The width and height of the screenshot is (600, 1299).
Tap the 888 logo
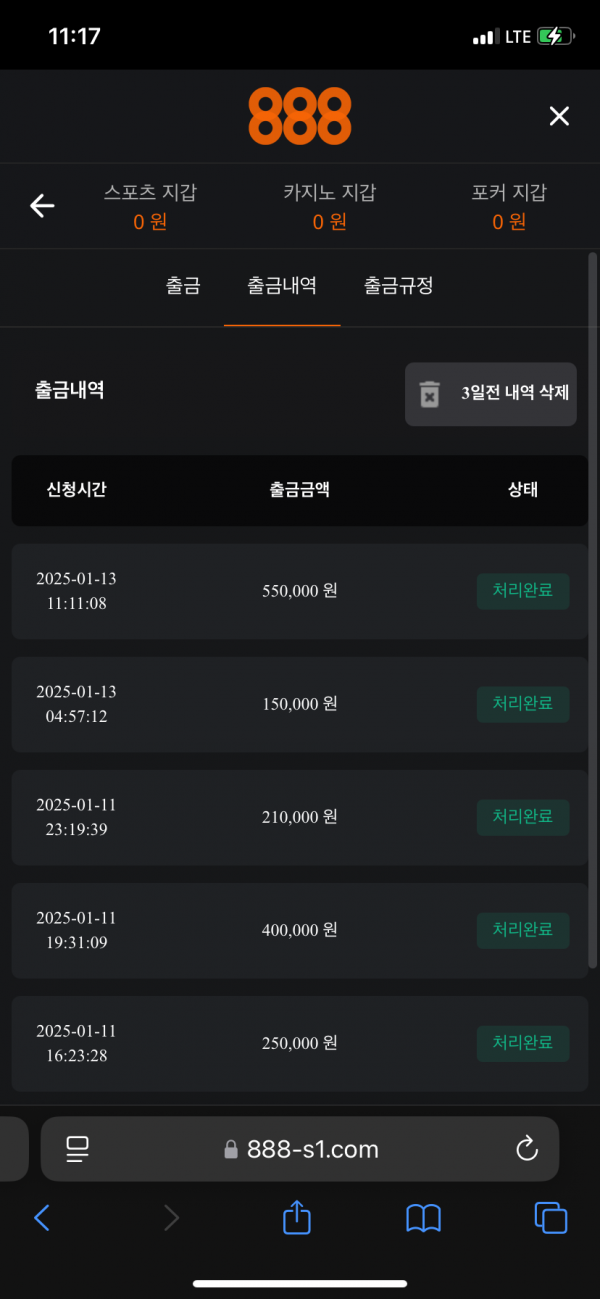[300, 116]
